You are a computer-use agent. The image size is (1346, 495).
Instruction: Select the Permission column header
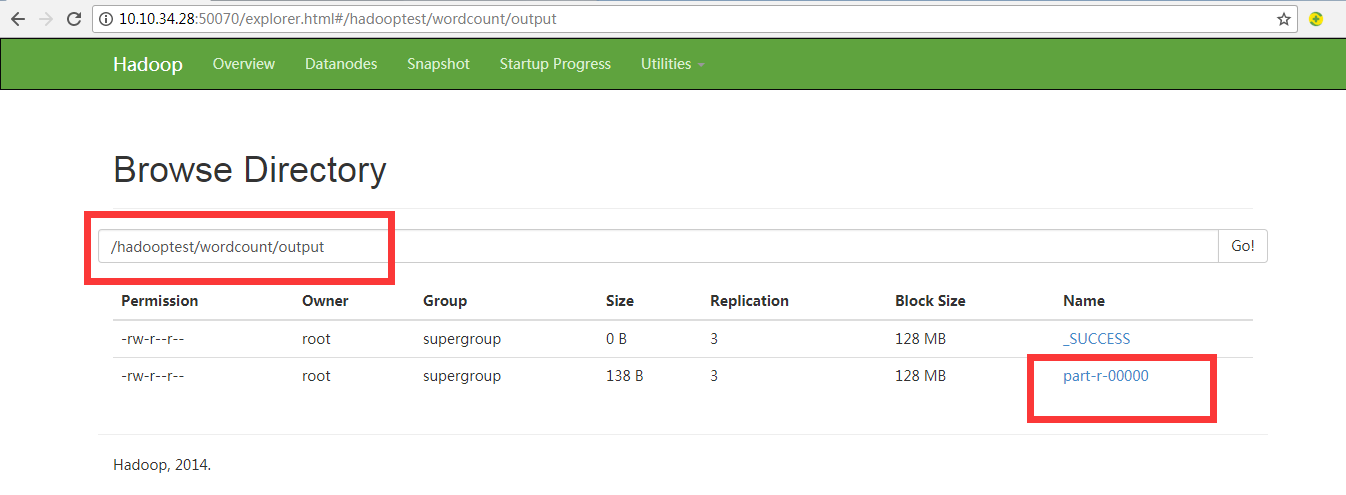point(160,301)
